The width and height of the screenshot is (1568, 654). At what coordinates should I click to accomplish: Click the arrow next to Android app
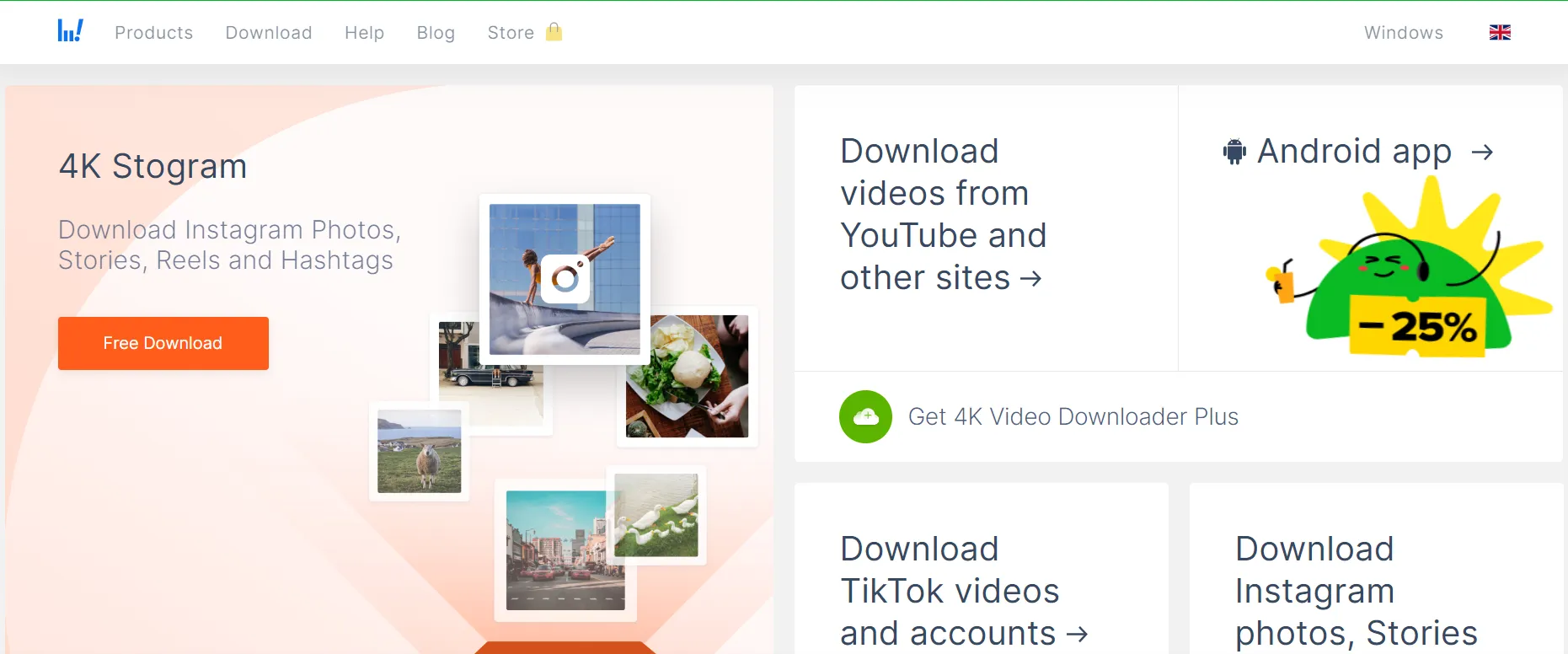(x=1482, y=153)
